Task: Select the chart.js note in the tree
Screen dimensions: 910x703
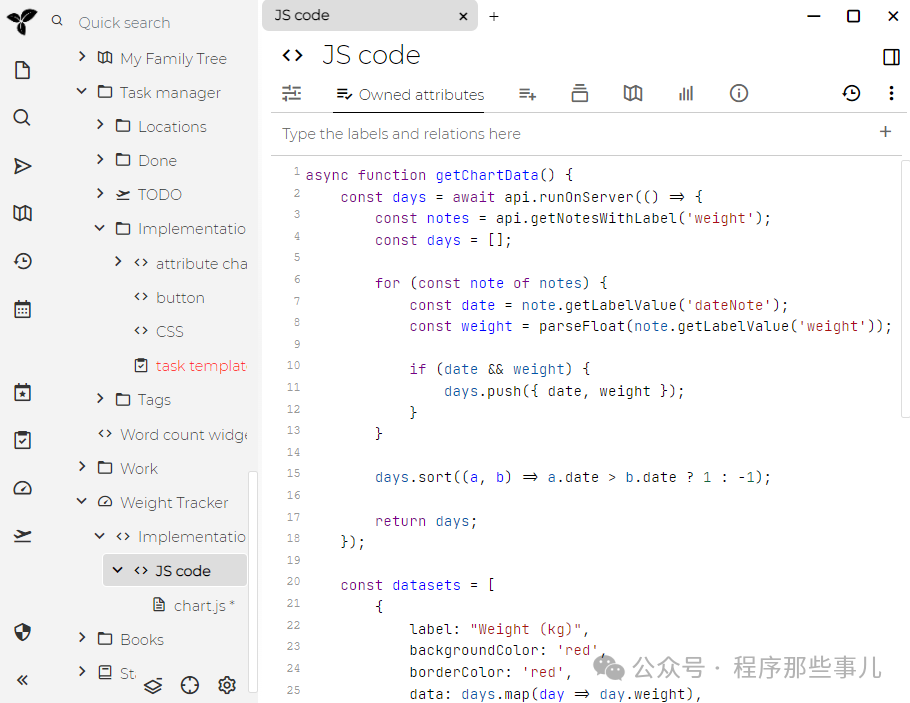Action: [203, 605]
